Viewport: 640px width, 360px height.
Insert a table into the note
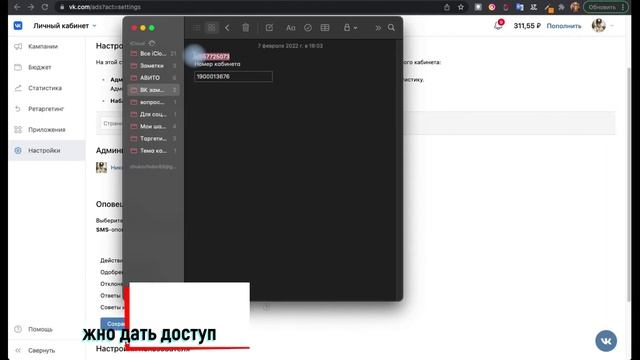325,28
